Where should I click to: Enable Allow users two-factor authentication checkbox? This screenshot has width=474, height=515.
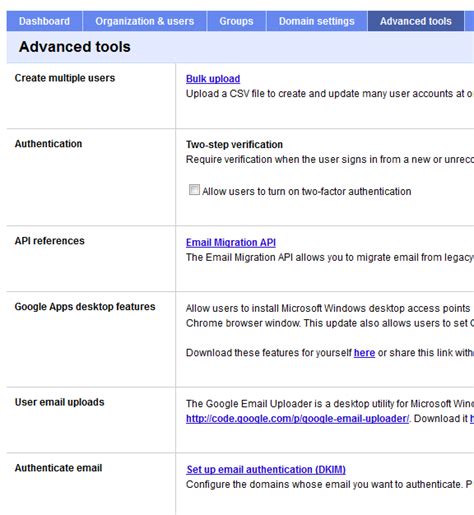(x=194, y=190)
